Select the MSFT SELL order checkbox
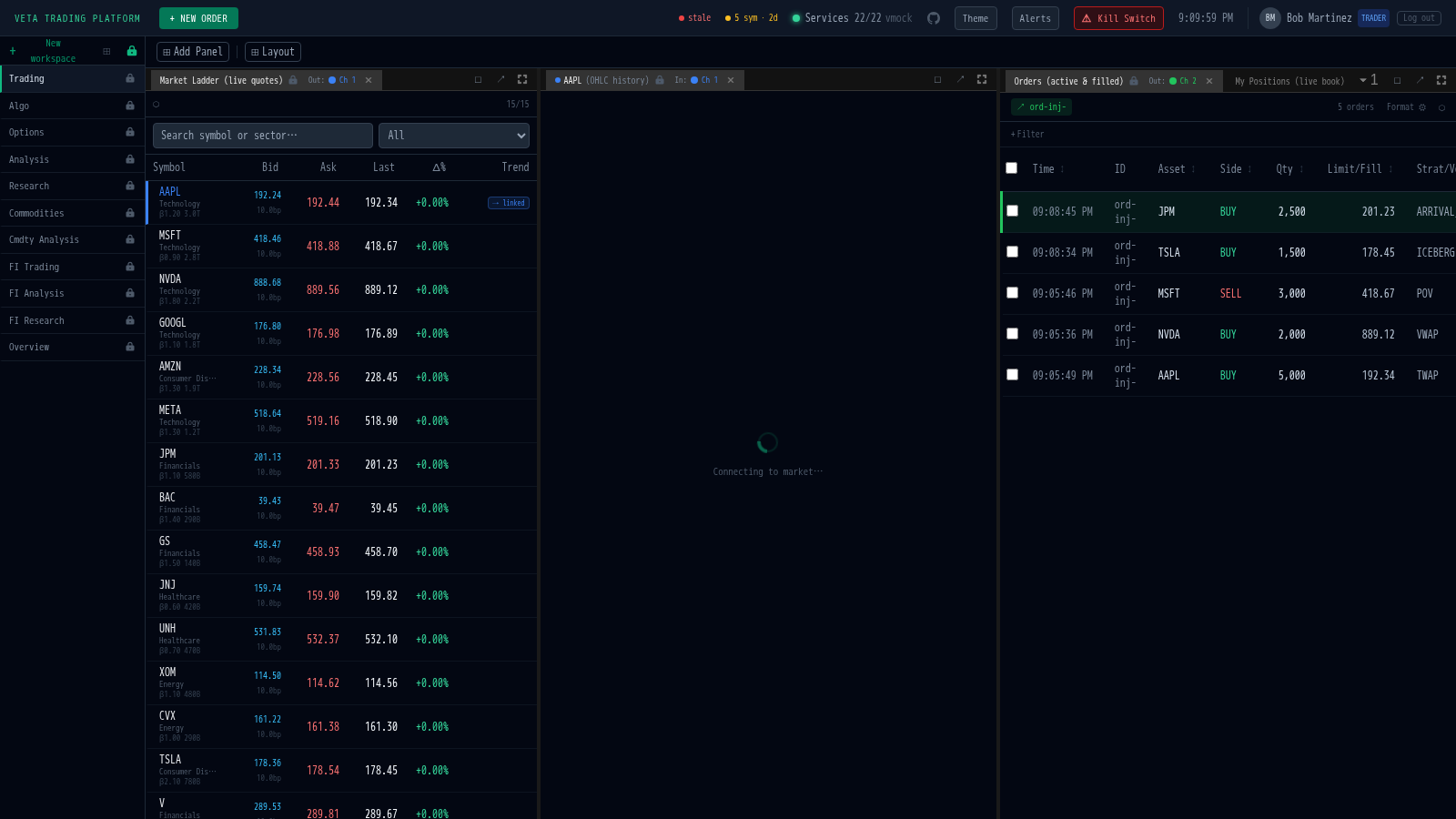This screenshot has width=1456, height=819. tap(1012, 293)
